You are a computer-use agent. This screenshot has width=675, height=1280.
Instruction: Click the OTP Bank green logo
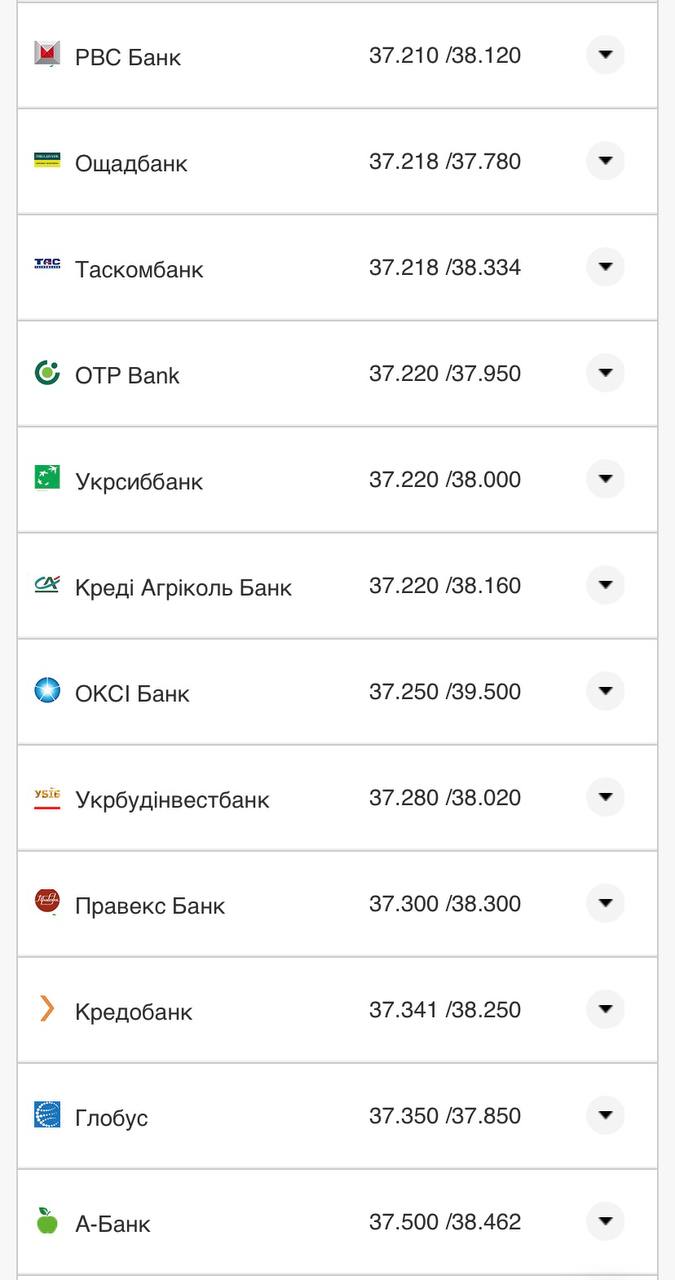tap(47, 373)
